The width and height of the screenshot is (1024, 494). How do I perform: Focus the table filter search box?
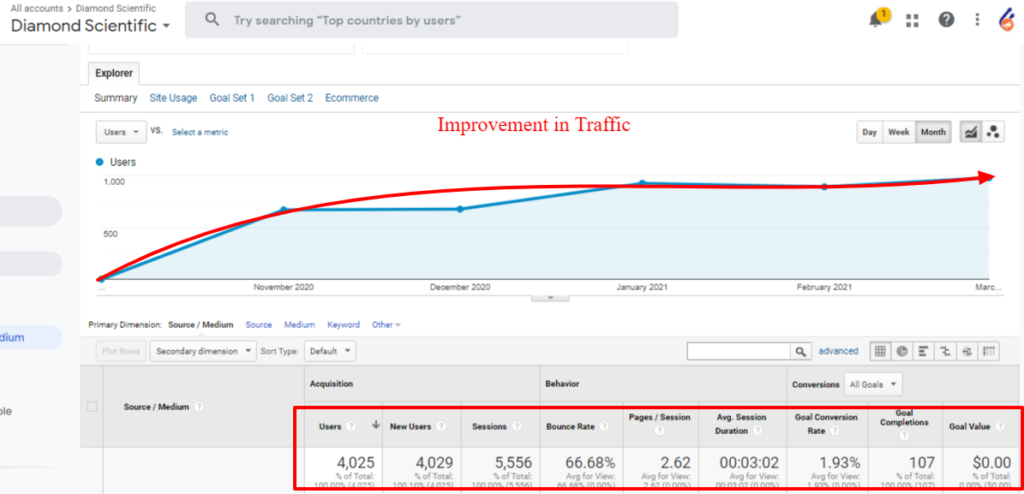point(739,351)
